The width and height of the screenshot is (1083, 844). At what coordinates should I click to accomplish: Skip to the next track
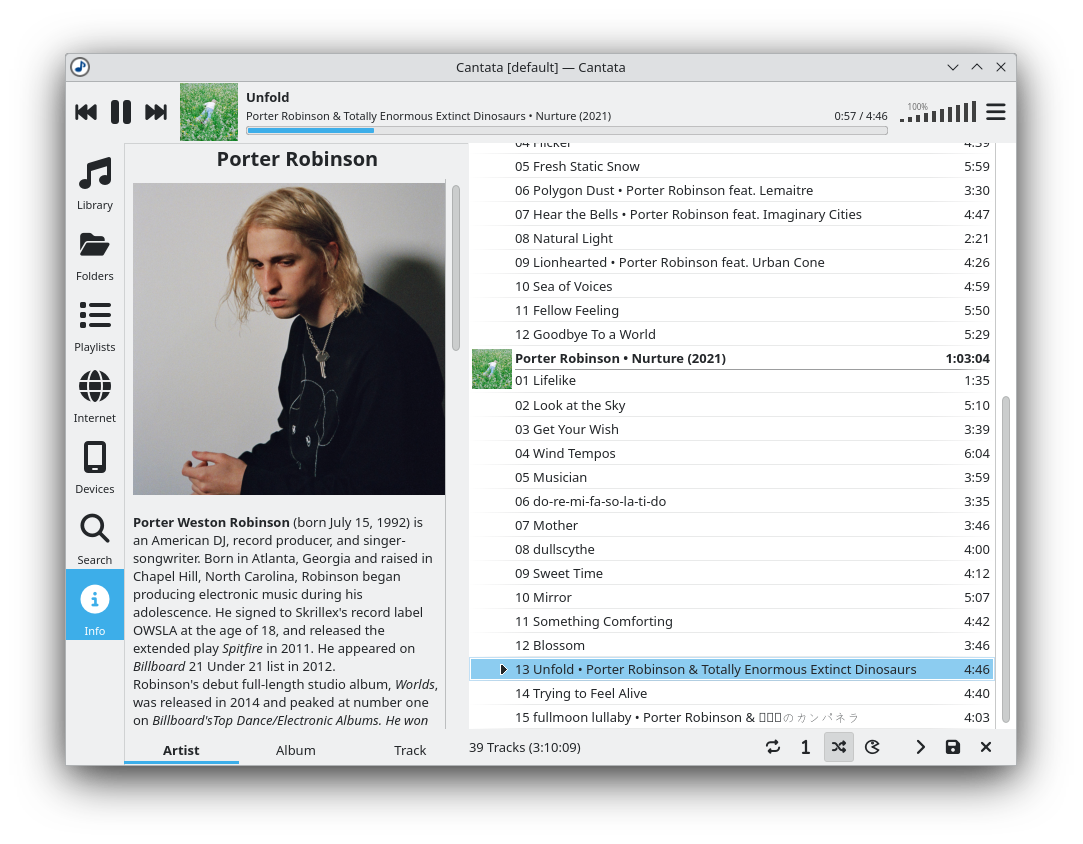click(x=156, y=112)
